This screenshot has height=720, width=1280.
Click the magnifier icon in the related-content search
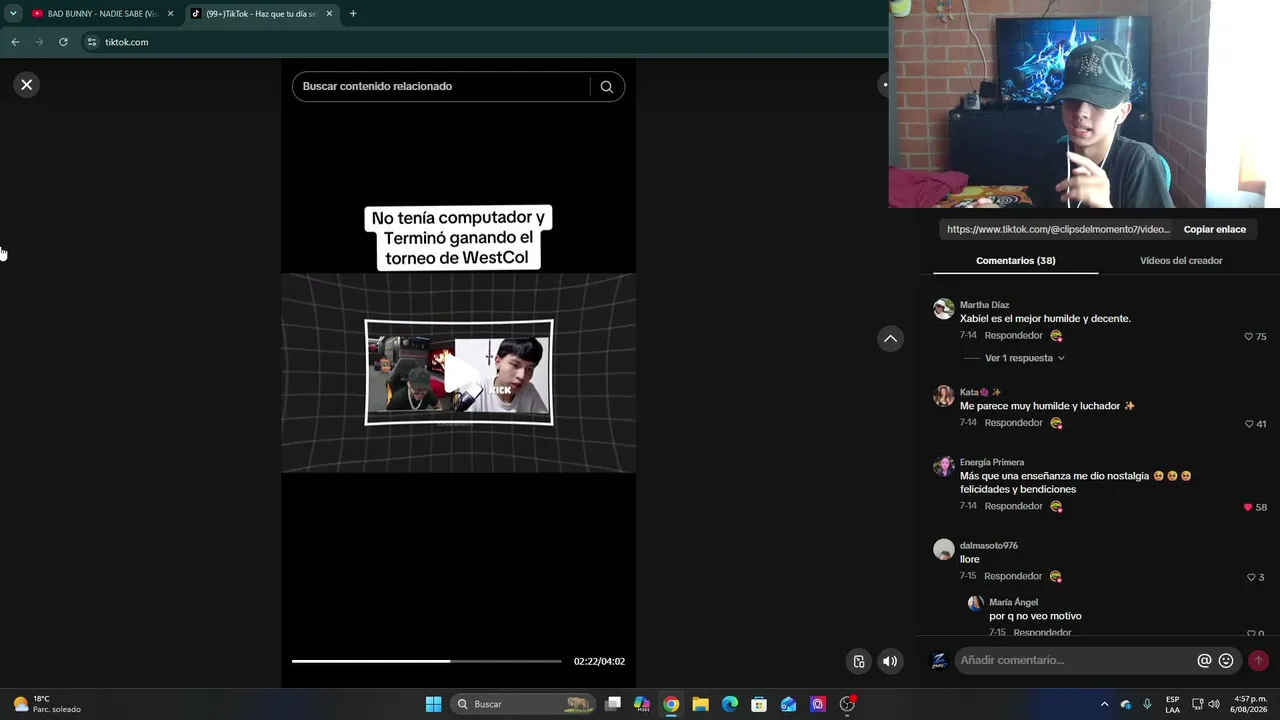[x=606, y=87]
